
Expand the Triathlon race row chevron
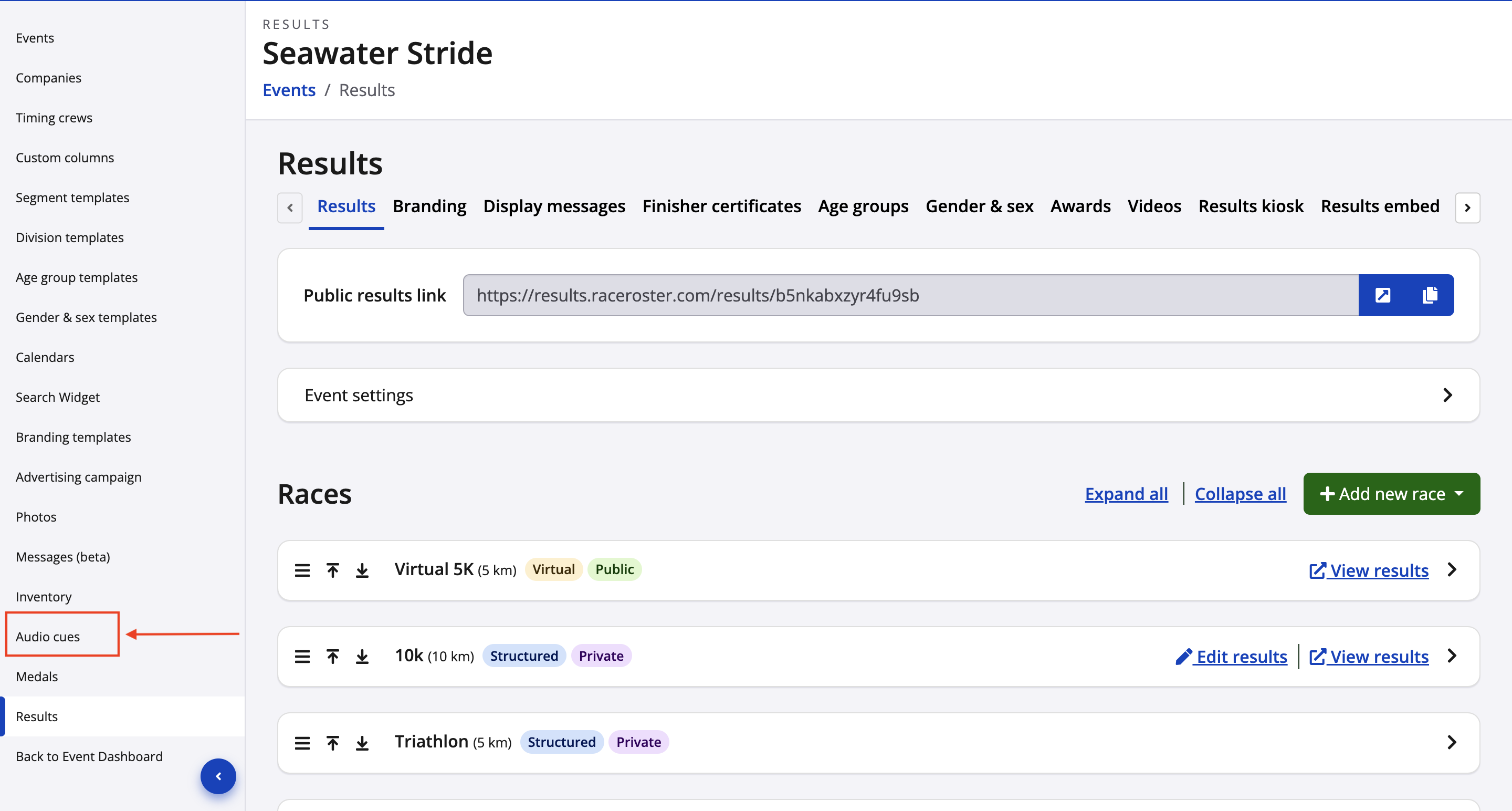1452,742
